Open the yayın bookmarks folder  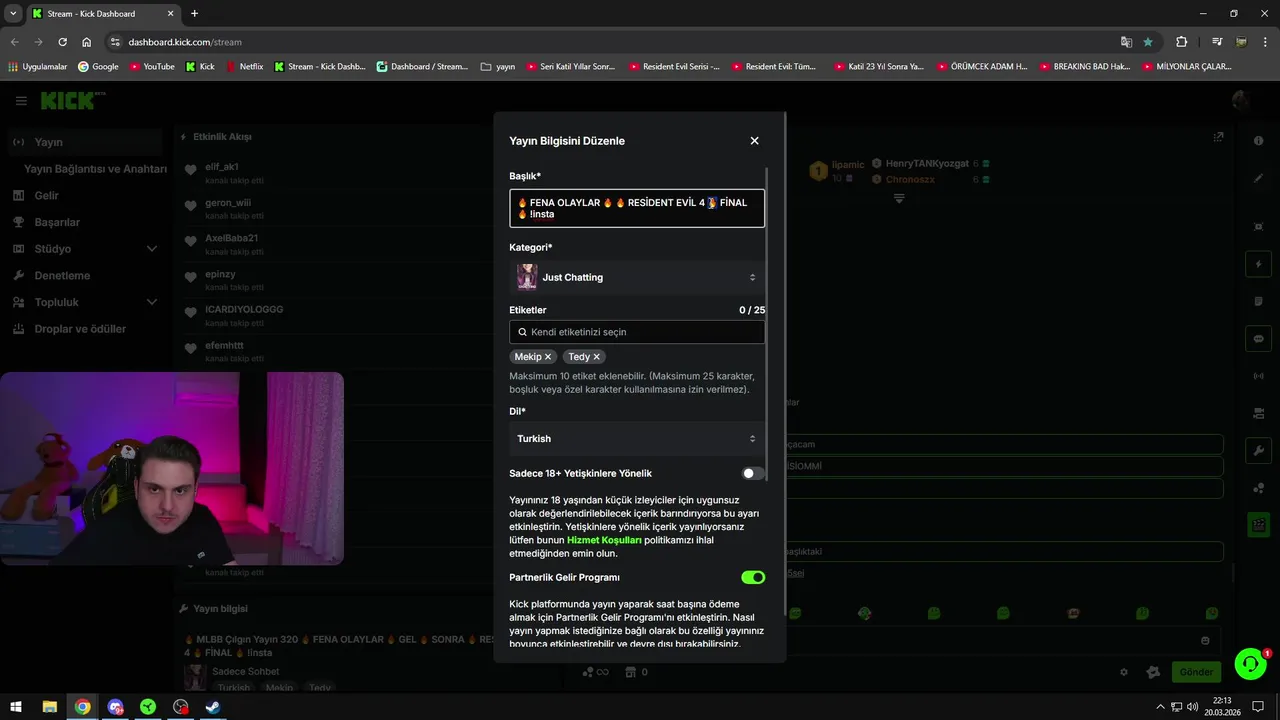pos(497,67)
